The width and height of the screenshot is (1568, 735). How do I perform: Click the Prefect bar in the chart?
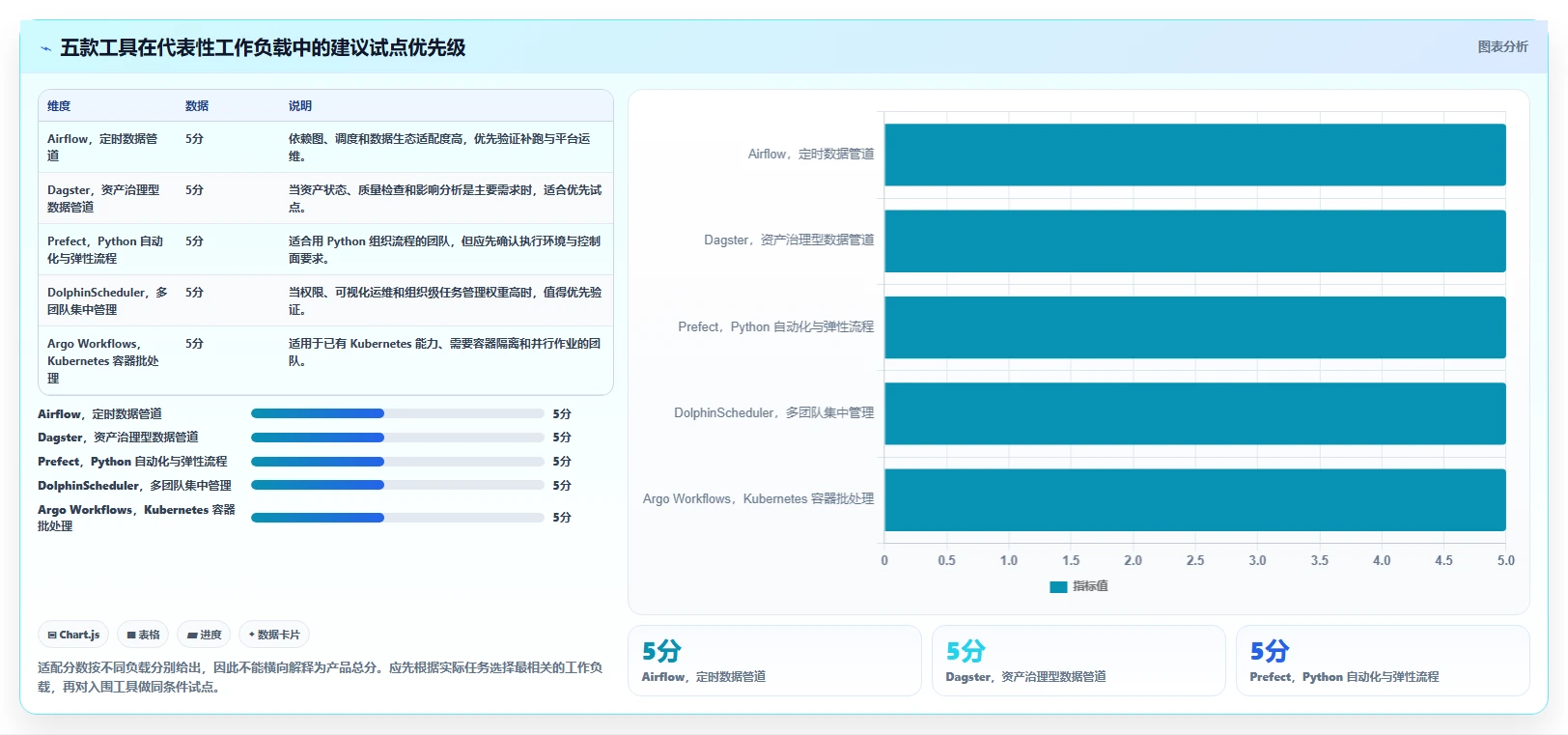[1195, 327]
